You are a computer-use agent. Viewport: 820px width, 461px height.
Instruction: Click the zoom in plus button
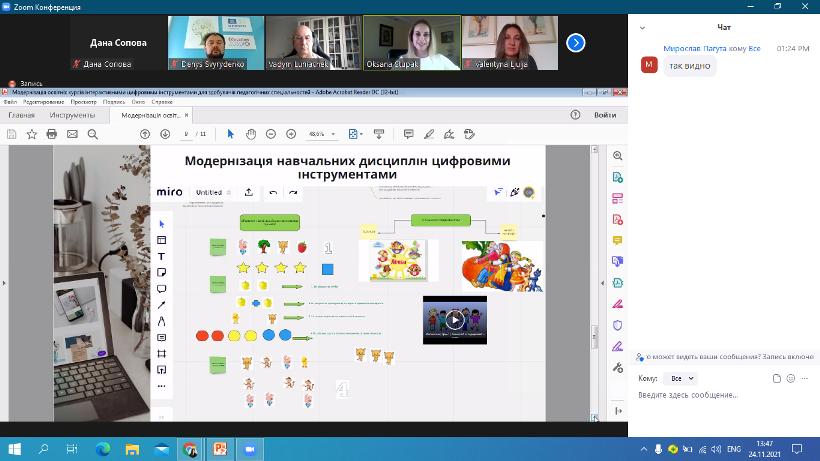tap(291, 133)
